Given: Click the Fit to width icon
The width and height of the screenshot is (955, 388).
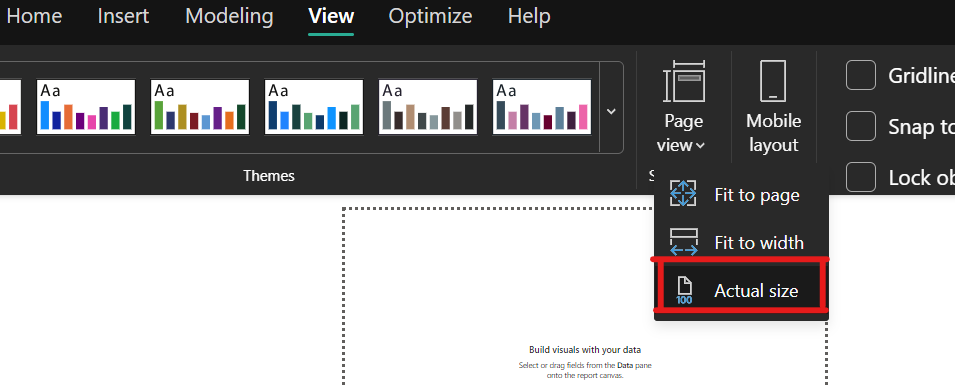Looking at the screenshot, I should coord(683,242).
